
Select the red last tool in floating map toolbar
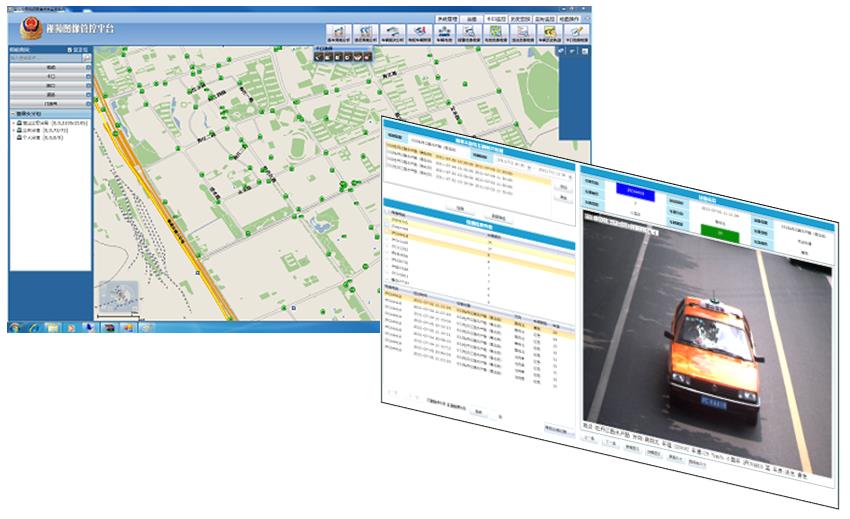[367, 57]
